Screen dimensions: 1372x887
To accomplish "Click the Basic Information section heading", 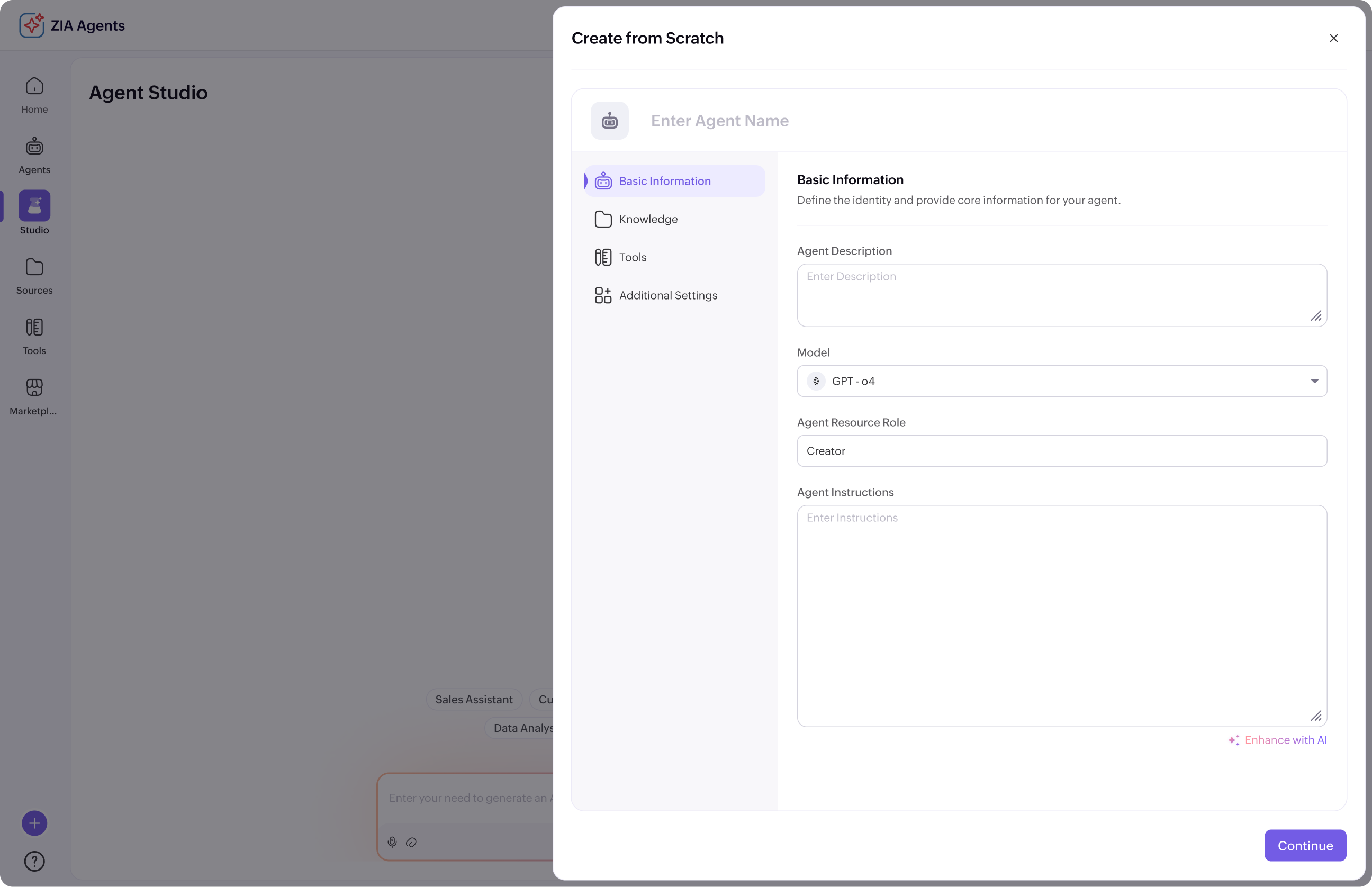I will (x=850, y=180).
